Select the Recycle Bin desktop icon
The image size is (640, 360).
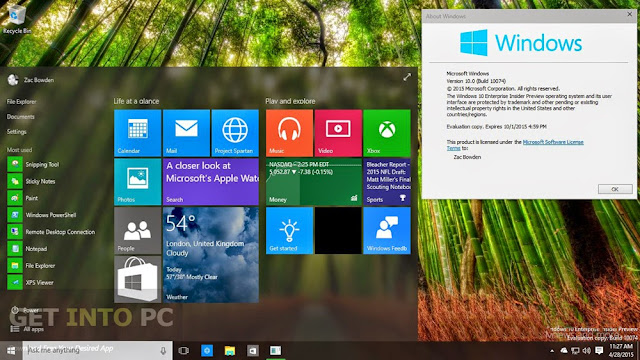[x=17, y=19]
